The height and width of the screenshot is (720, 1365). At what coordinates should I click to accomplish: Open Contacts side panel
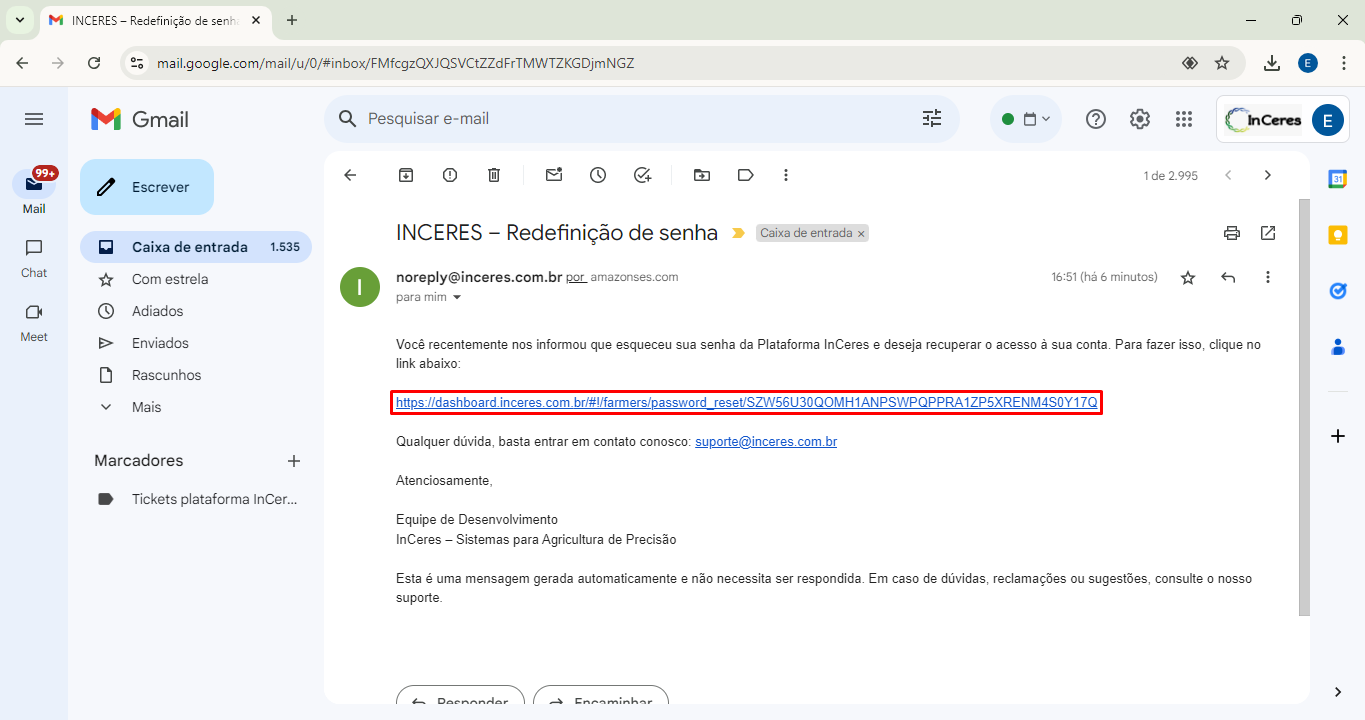click(x=1338, y=347)
